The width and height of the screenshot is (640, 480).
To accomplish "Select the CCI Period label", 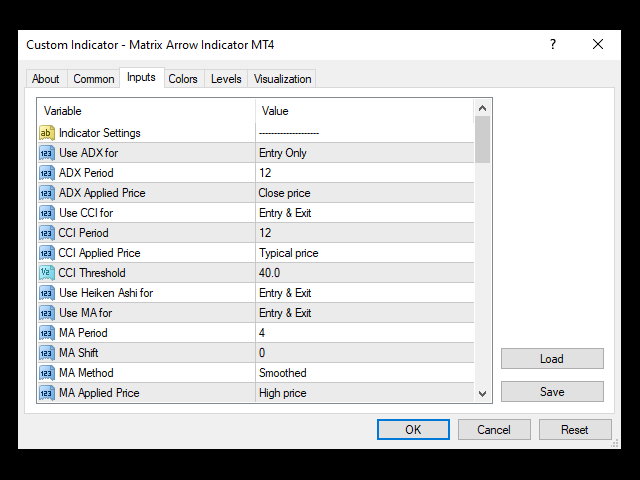I will click(83, 233).
